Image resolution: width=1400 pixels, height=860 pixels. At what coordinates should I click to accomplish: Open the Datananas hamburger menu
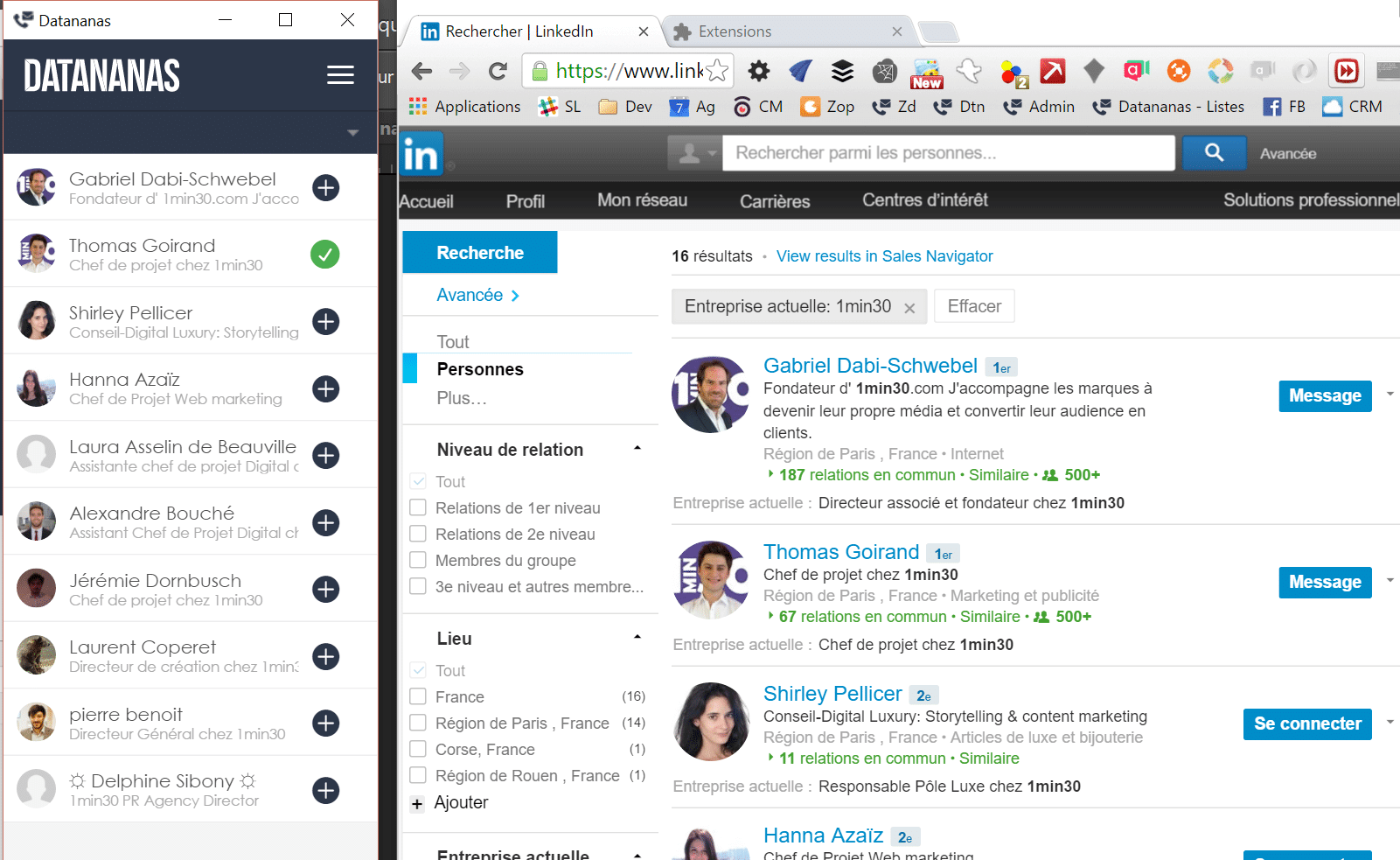pos(340,75)
